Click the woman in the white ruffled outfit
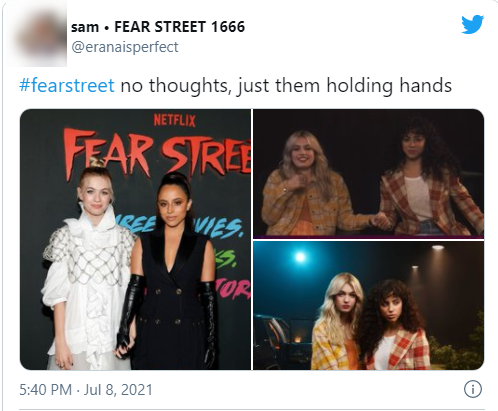 (x=88, y=267)
